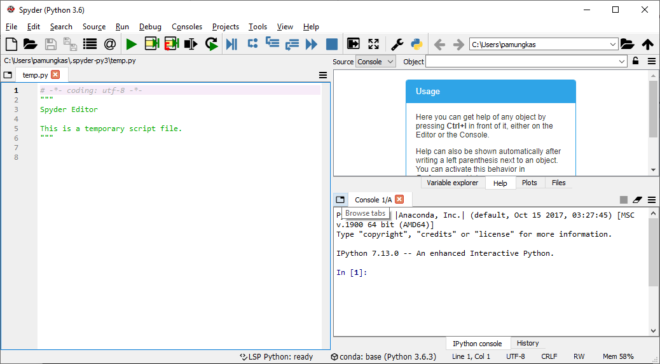Open console options hamburger menu

652,199
